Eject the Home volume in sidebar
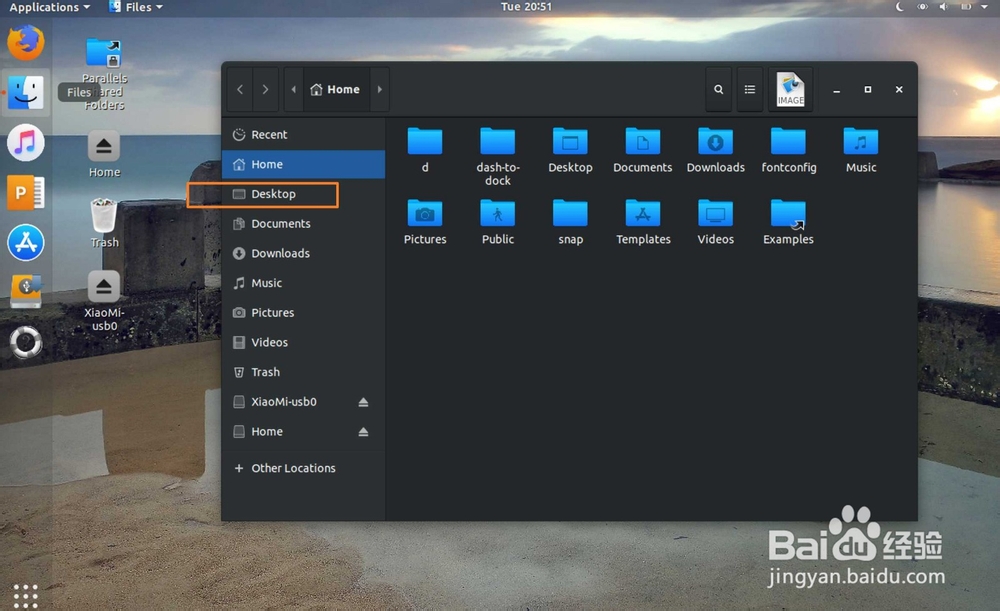The image size is (1000, 611). 363,432
